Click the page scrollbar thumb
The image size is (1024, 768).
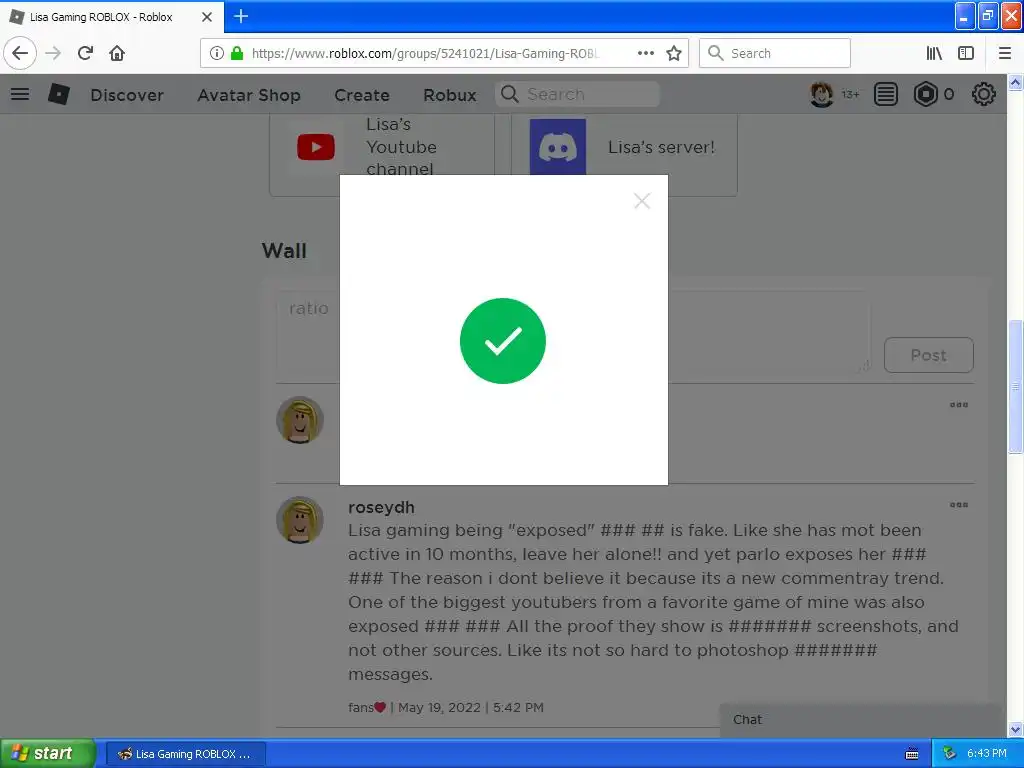pyautogui.click(x=1015, y=386)
